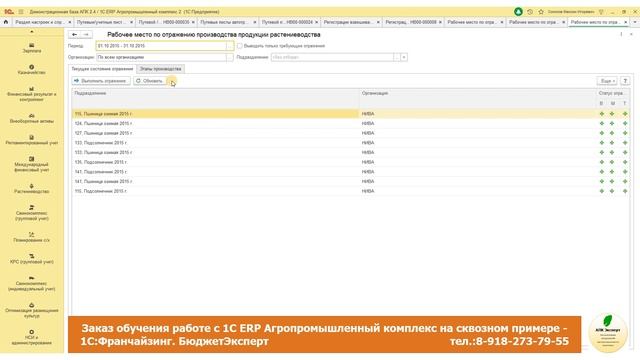Open settings dropdown next to the user name

tap(601, 12)
